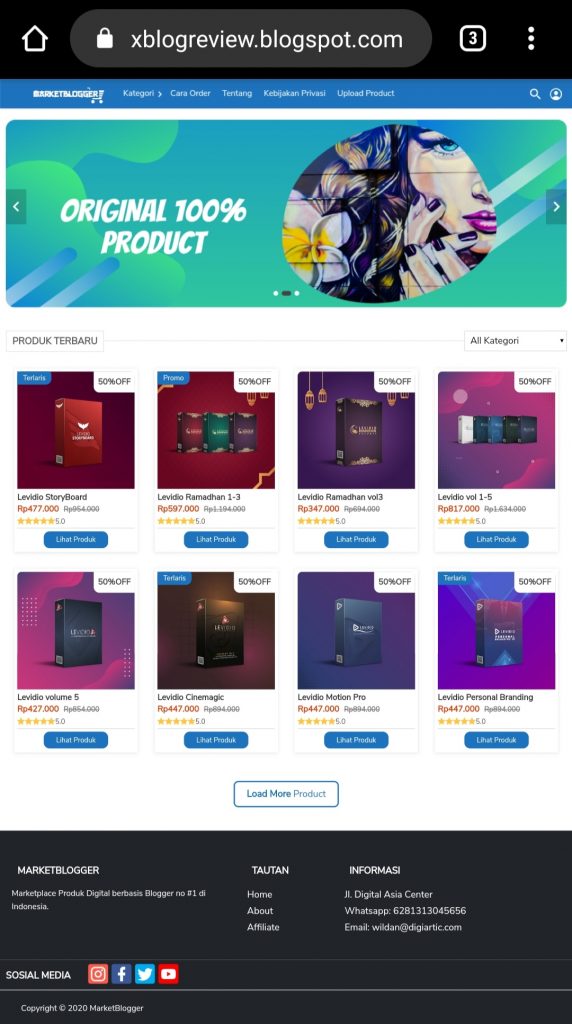The image size is (572, 1024).
Task: Click the browser URL address bar
Action: point(251,39)
